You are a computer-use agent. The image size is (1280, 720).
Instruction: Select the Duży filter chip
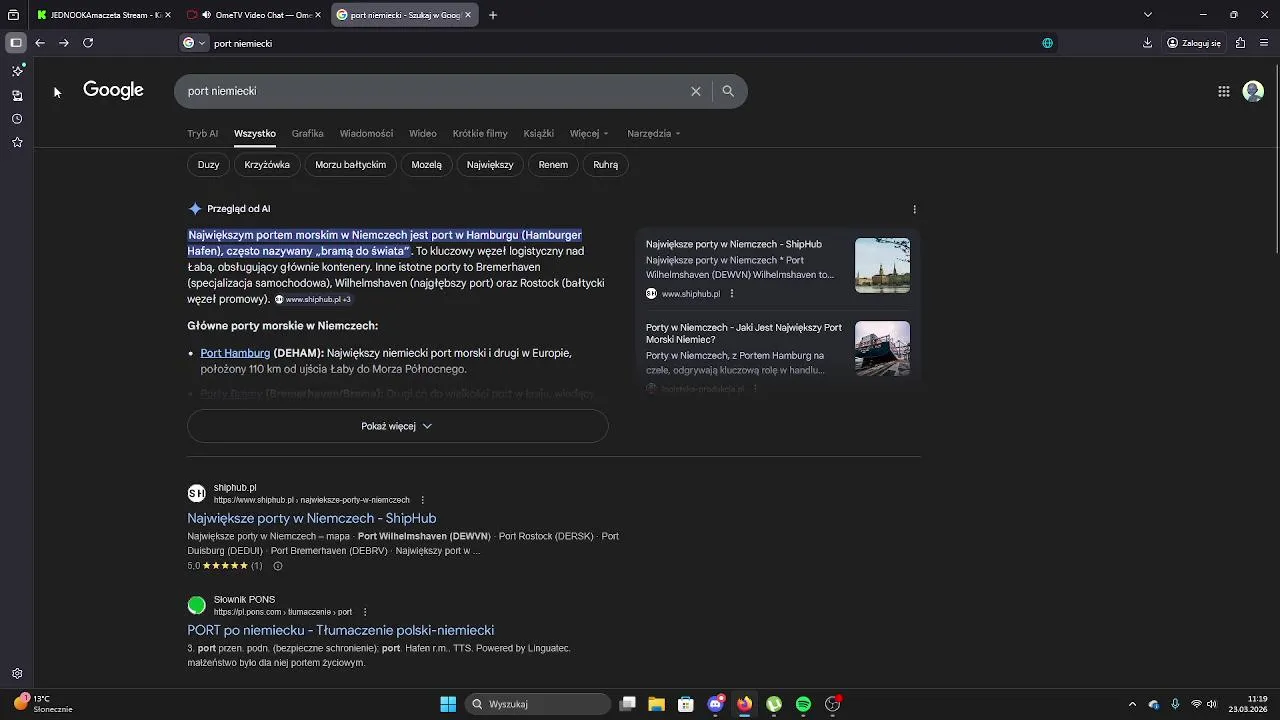click(208, 165)
